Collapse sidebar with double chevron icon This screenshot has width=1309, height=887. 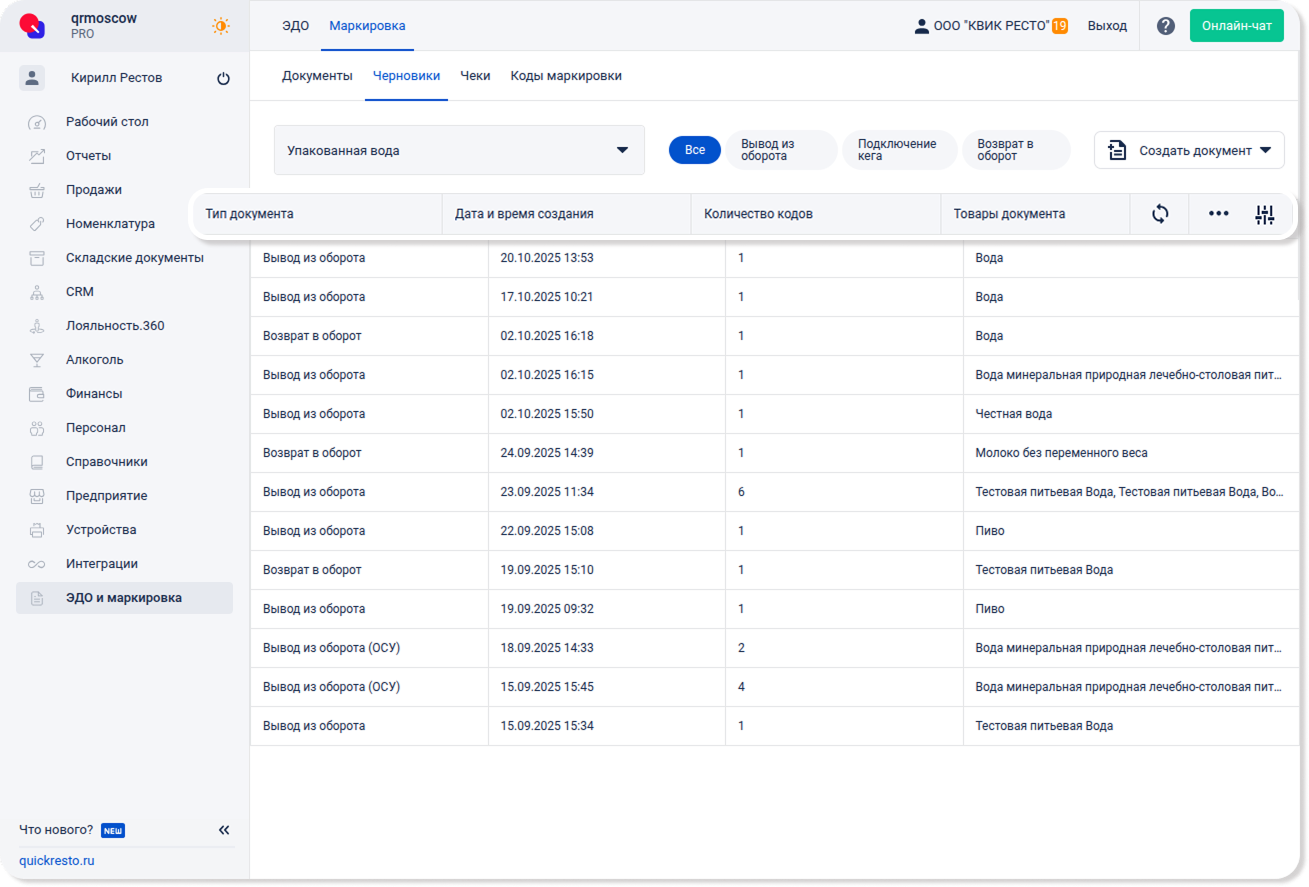(224, 830)
